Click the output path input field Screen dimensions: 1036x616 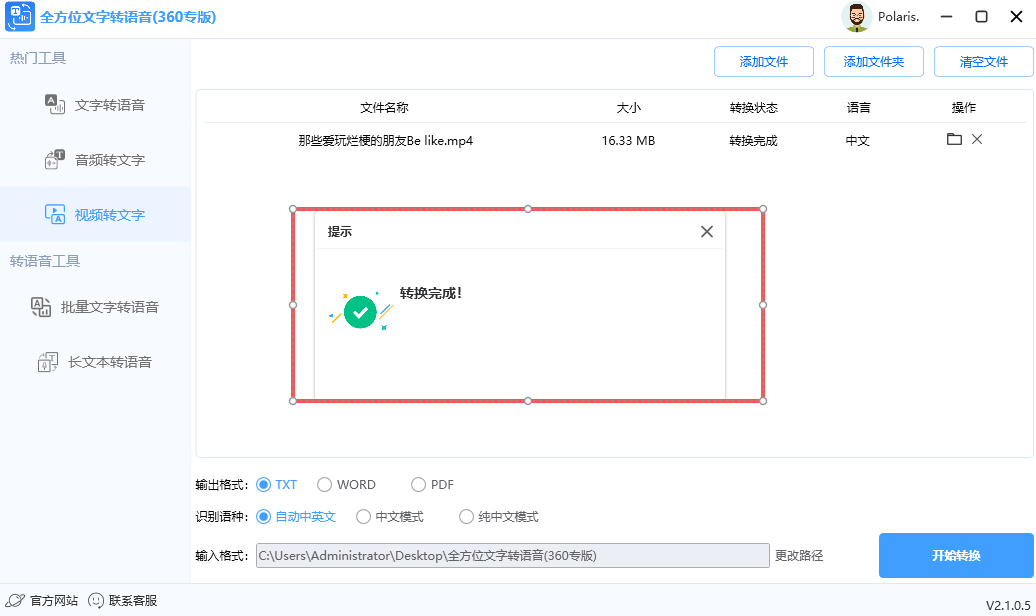click(510, 555)
